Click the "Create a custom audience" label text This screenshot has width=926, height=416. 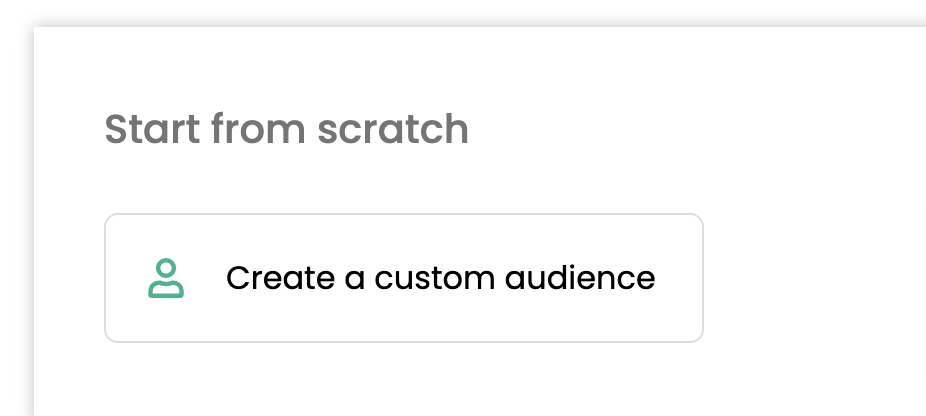[441, 278]
